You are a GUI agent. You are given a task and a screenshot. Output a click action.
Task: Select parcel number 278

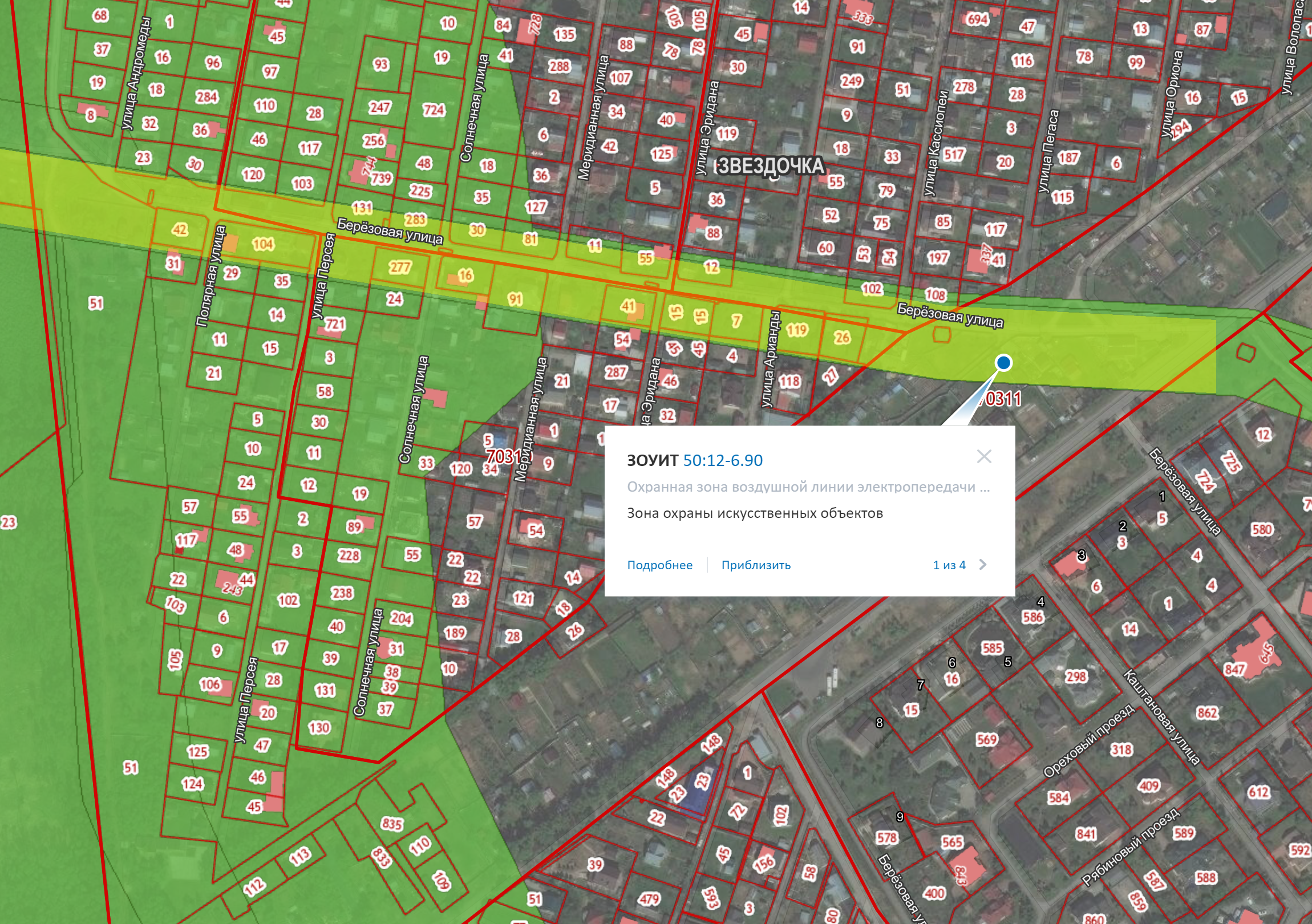pos(964,87)
